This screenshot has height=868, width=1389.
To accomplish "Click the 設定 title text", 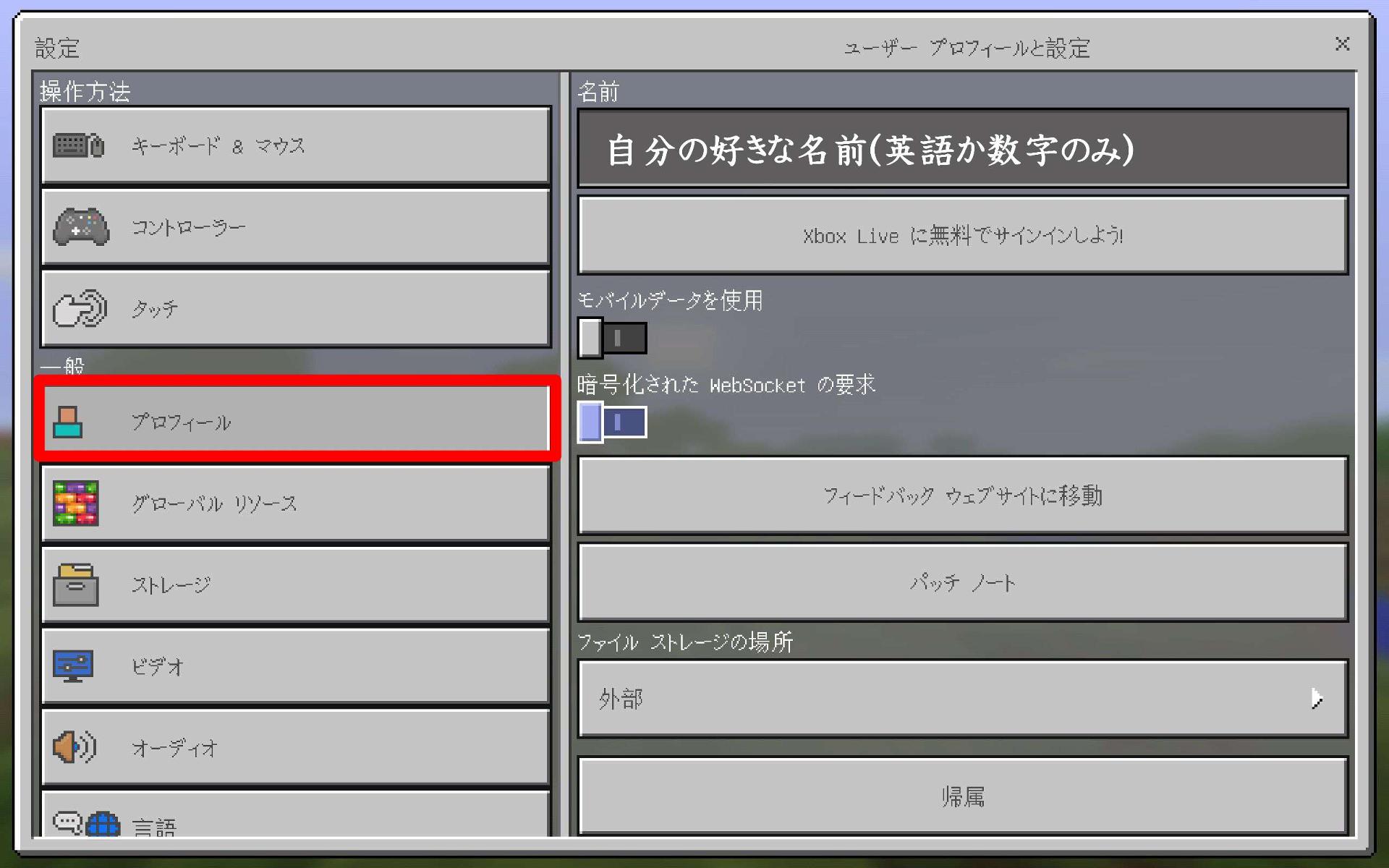I will pyautogui.click(x=57, y=48).
